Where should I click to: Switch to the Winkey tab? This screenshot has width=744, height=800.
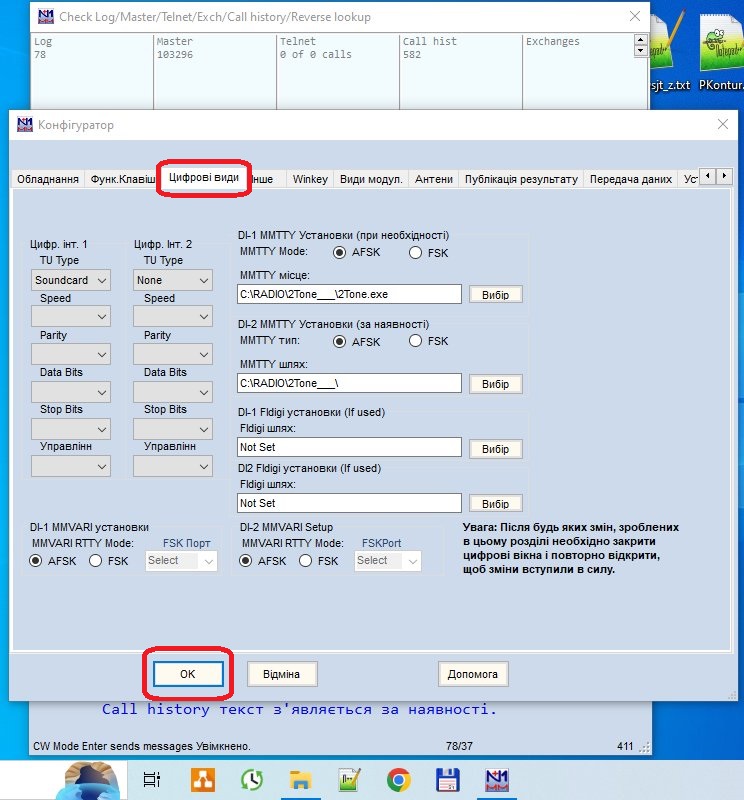(x=309, y=179)
